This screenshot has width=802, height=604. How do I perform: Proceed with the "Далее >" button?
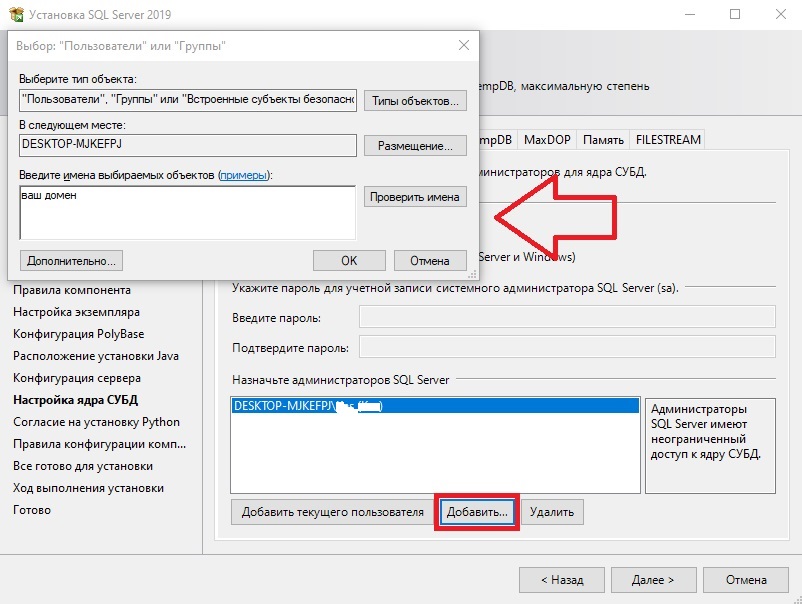(x=653, y=580)
